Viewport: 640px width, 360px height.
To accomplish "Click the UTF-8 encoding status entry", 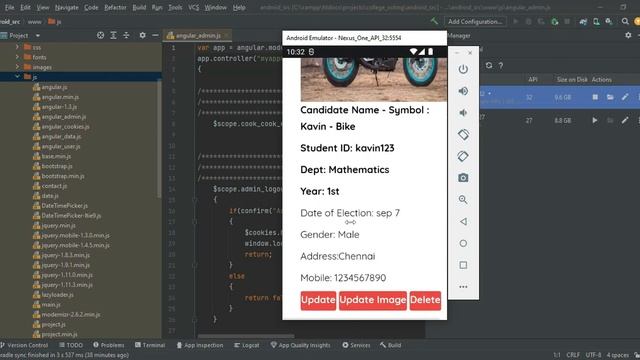I will point(593,355).
